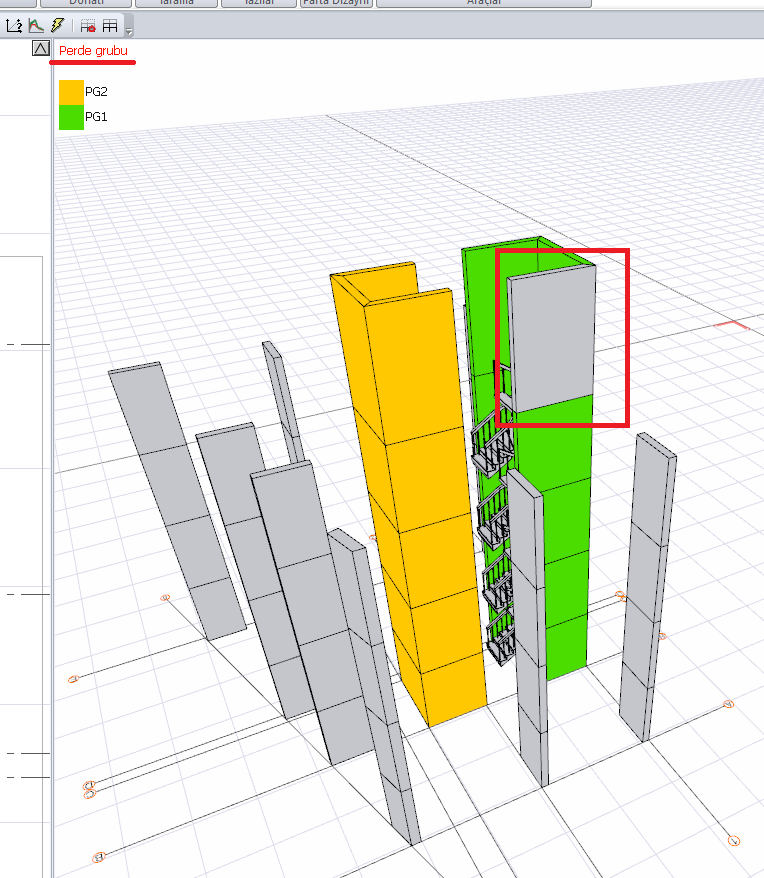Click the green PG1 color swatch

[71, 117]
